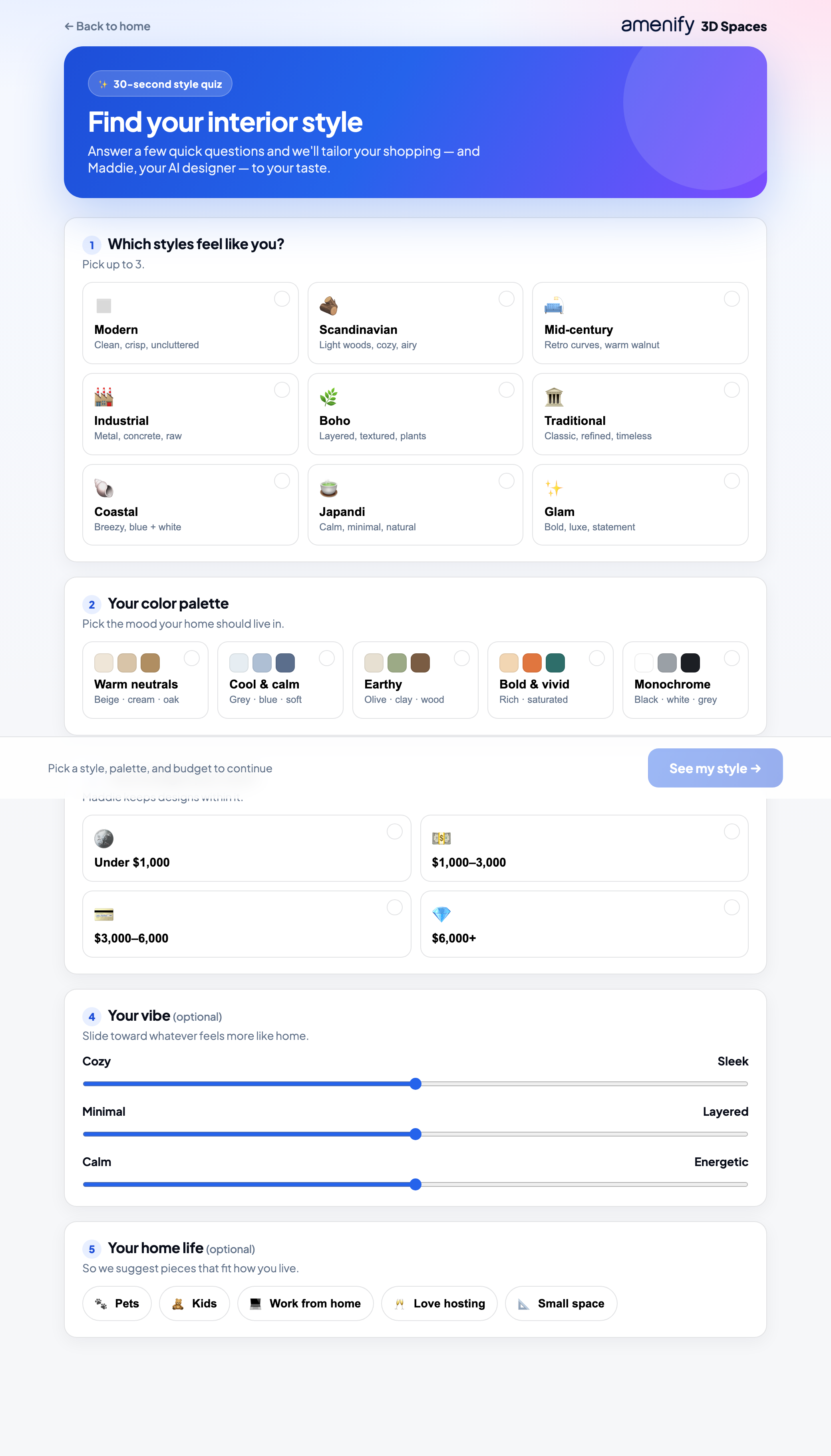This screenshot has width=831, height=1456.
Task: Click the coin icon for Under $1,000
Action: [x=104, y=838]
